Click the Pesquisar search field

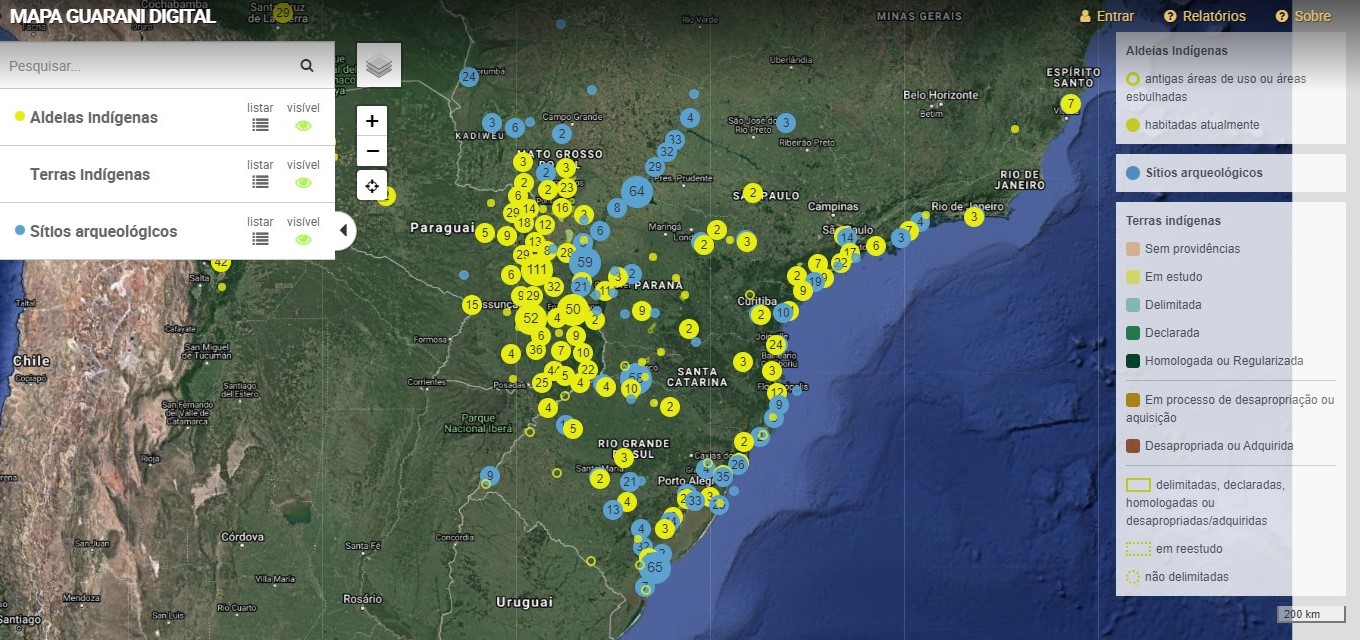click(x=150, y=66)
